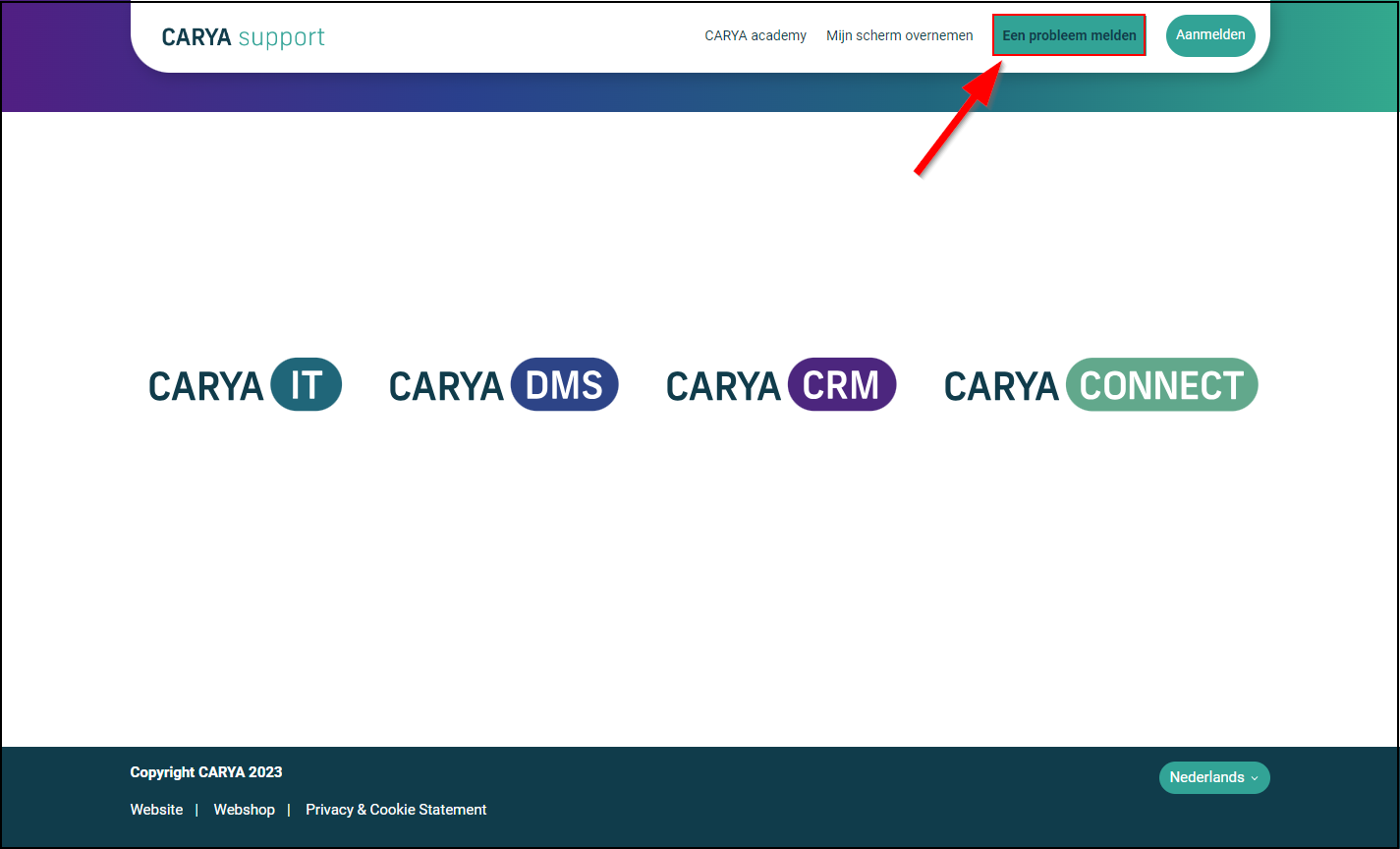Follow the Webshop footer link
Viewport: 1400px width, 849px height.
(245, 810)
